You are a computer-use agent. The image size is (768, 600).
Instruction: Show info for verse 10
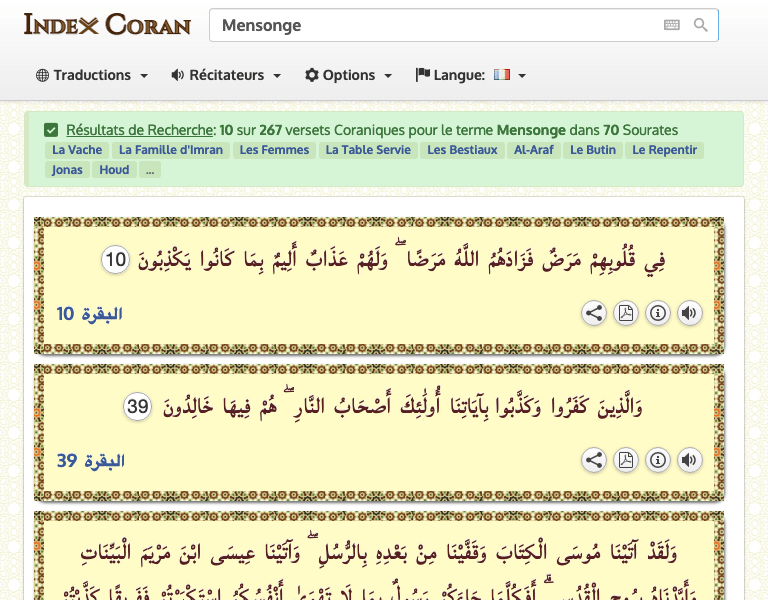point(657,313)
